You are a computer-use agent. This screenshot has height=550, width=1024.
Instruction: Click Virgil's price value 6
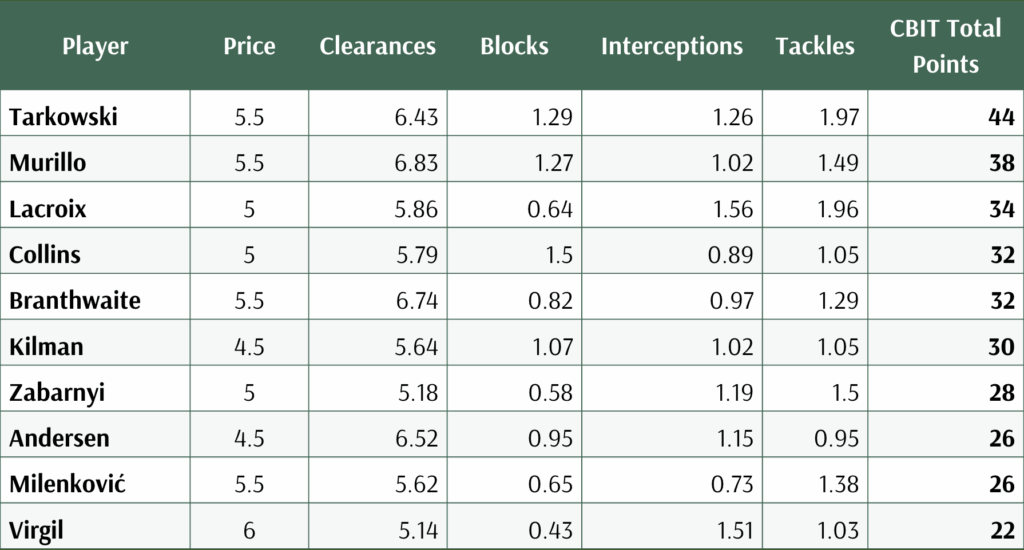click(249, 530)
